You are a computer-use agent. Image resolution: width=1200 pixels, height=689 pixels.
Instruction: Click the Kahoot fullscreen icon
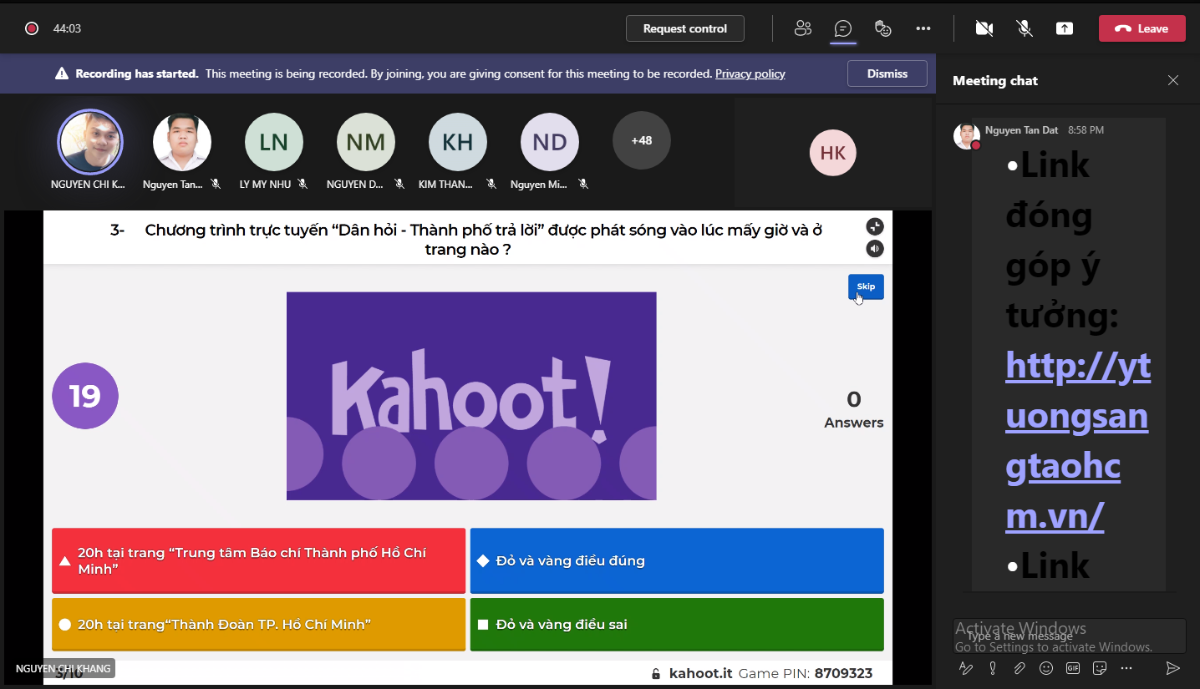point(875,226)
